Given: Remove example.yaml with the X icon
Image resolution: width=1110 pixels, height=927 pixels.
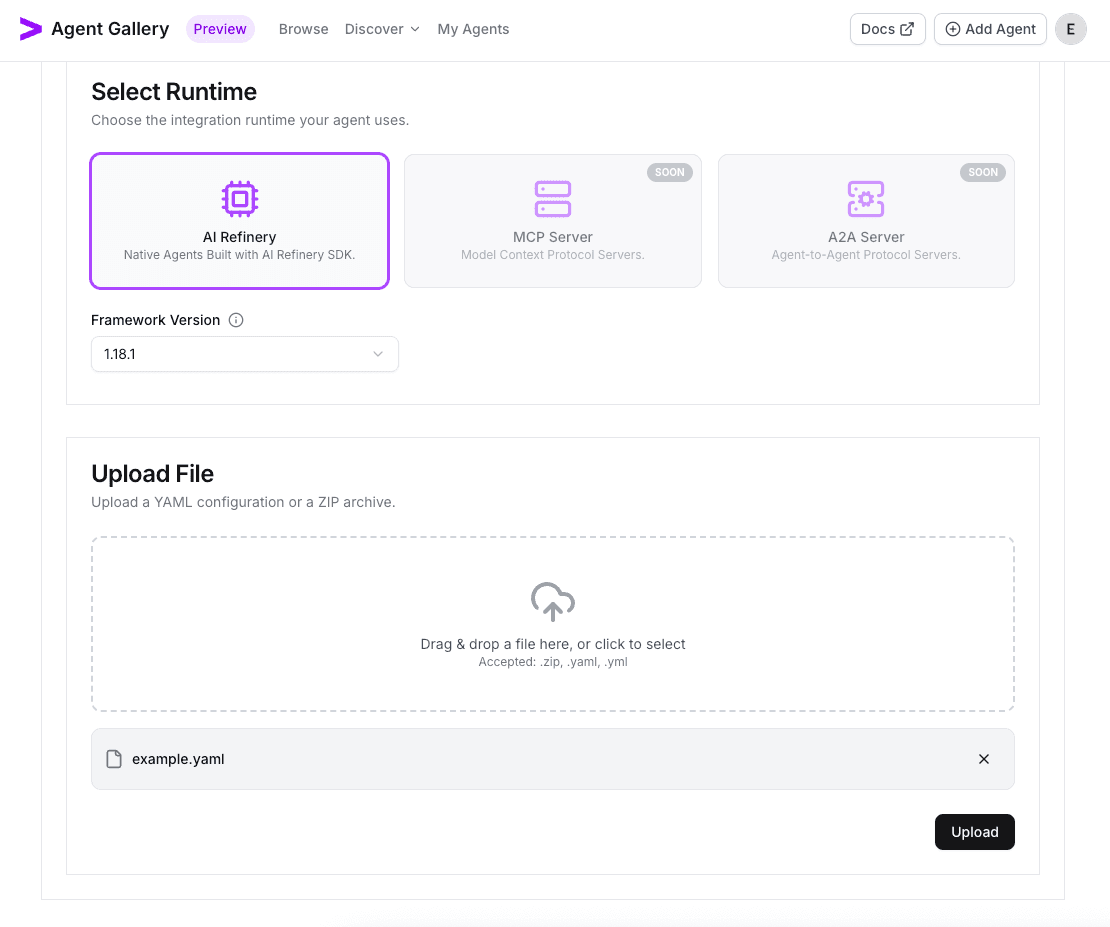Looking at the screenshot, I should point(984,759).
